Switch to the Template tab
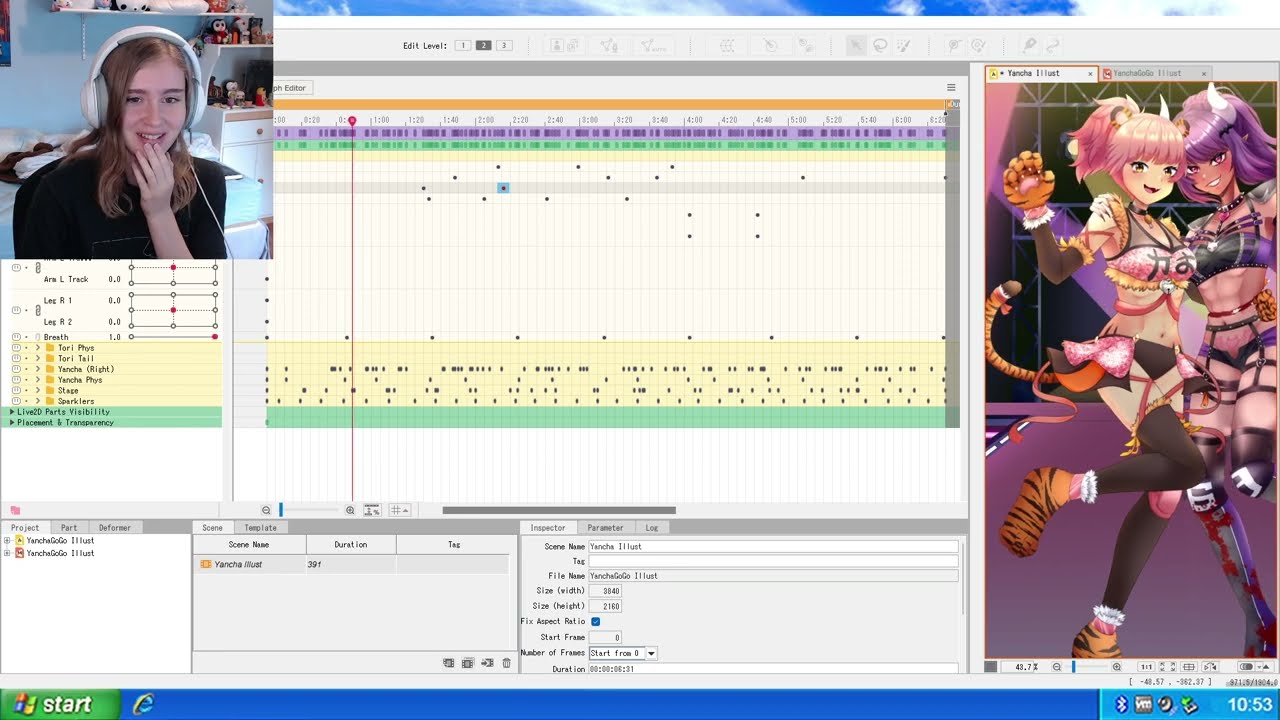The image size is (1280, 720). (x=261, y=528)
